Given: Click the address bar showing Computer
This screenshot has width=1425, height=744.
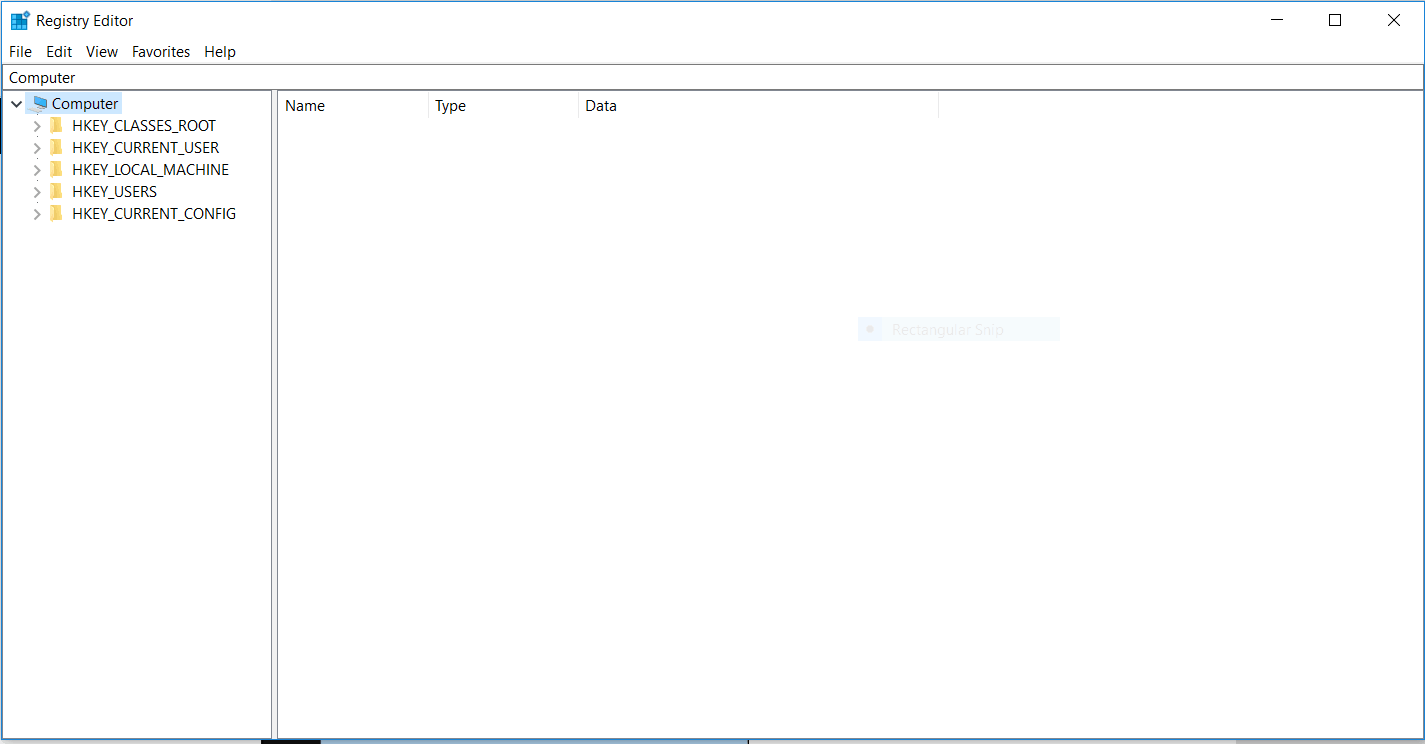Looking at the screenshot, I should (x=712, y=77).
